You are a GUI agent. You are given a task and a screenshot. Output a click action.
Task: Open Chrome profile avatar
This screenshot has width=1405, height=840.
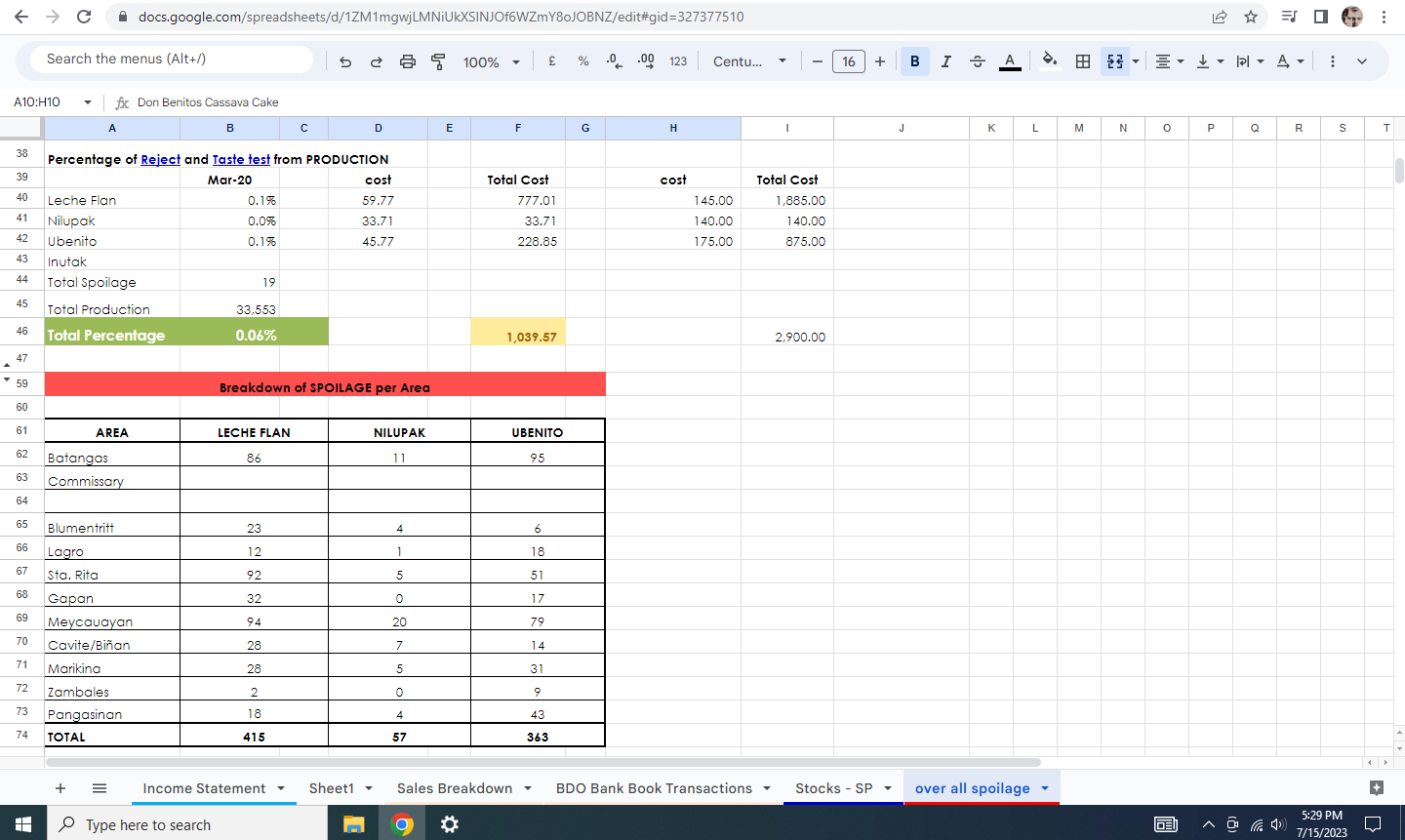point(1352,17)
